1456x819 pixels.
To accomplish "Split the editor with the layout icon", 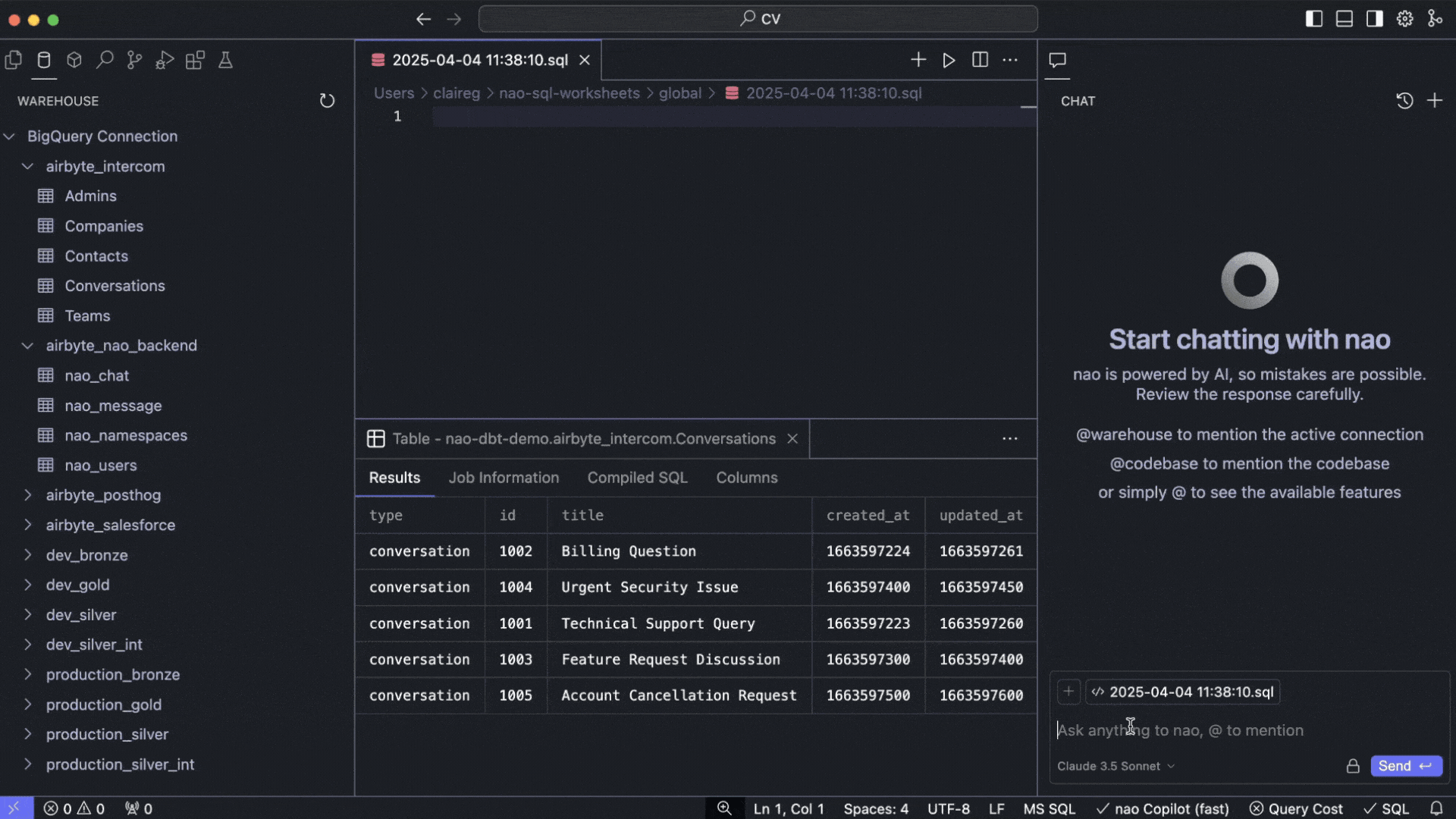I will 980,60.
